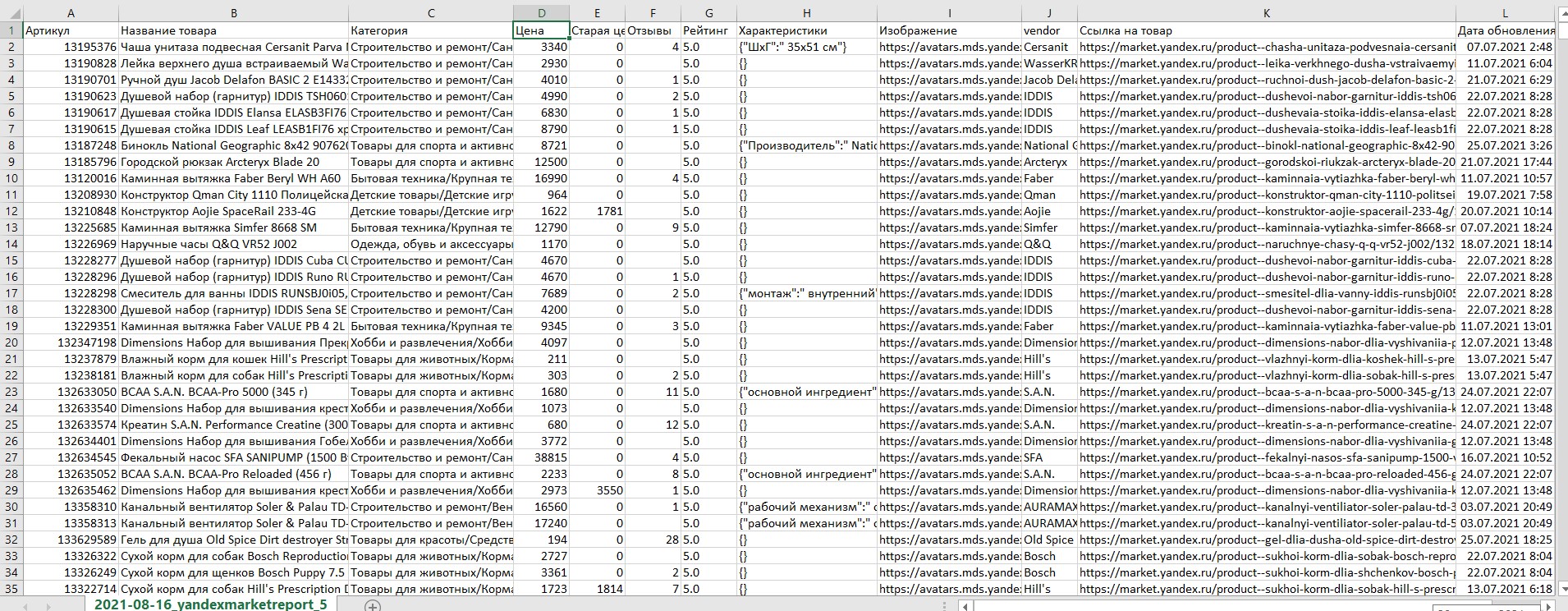Select the 'Конструктор Aojie SpaceRail 233-4G' cell

tap(234, 211)
